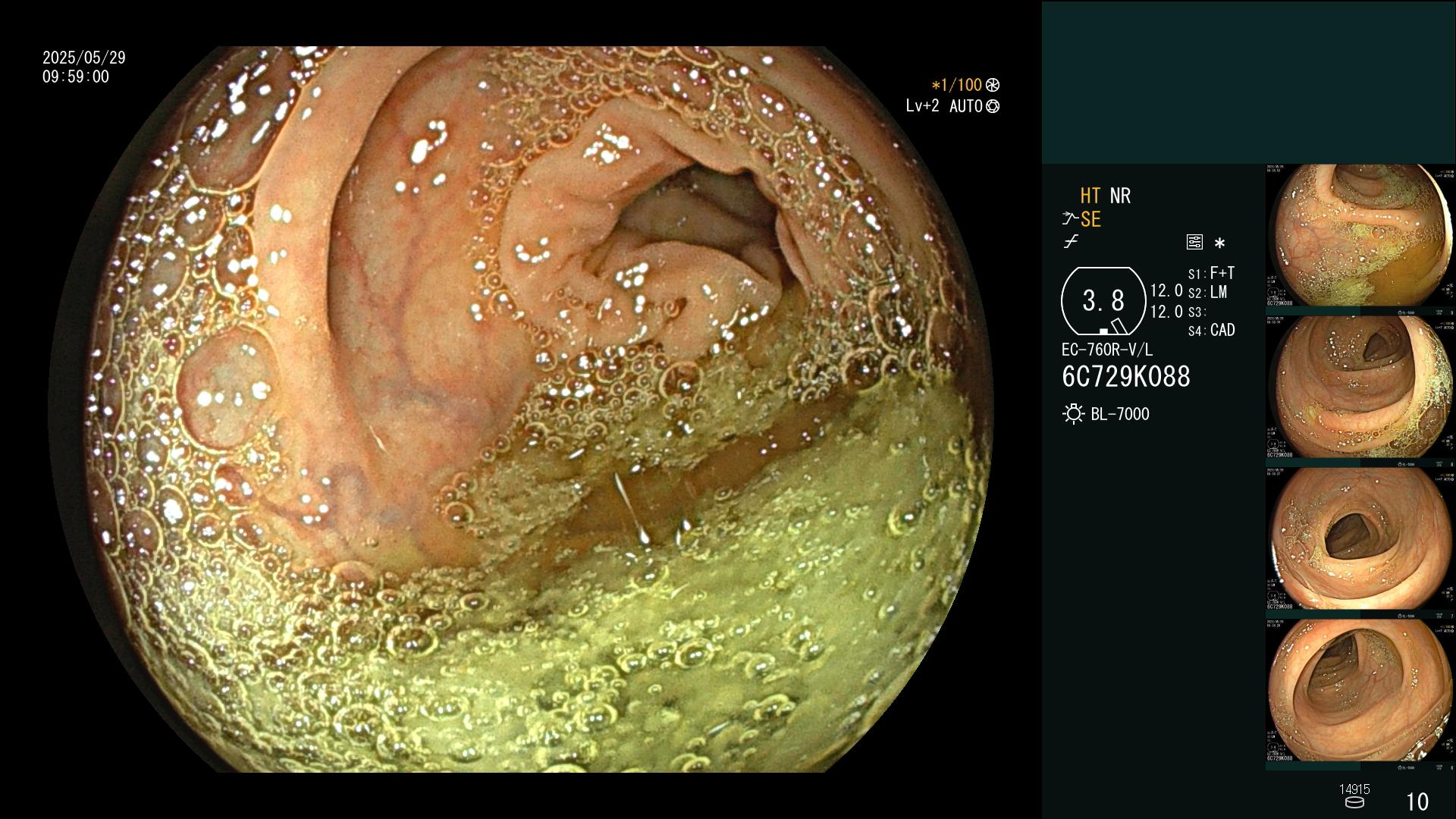Click the S4 CAD switch assignment

[x=1211, y=331]
